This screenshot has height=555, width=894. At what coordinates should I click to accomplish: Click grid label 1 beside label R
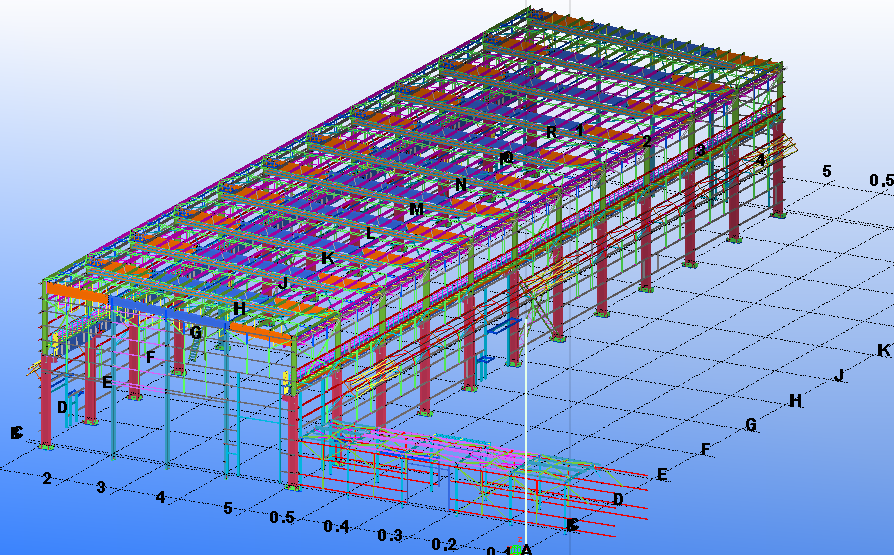580,131
